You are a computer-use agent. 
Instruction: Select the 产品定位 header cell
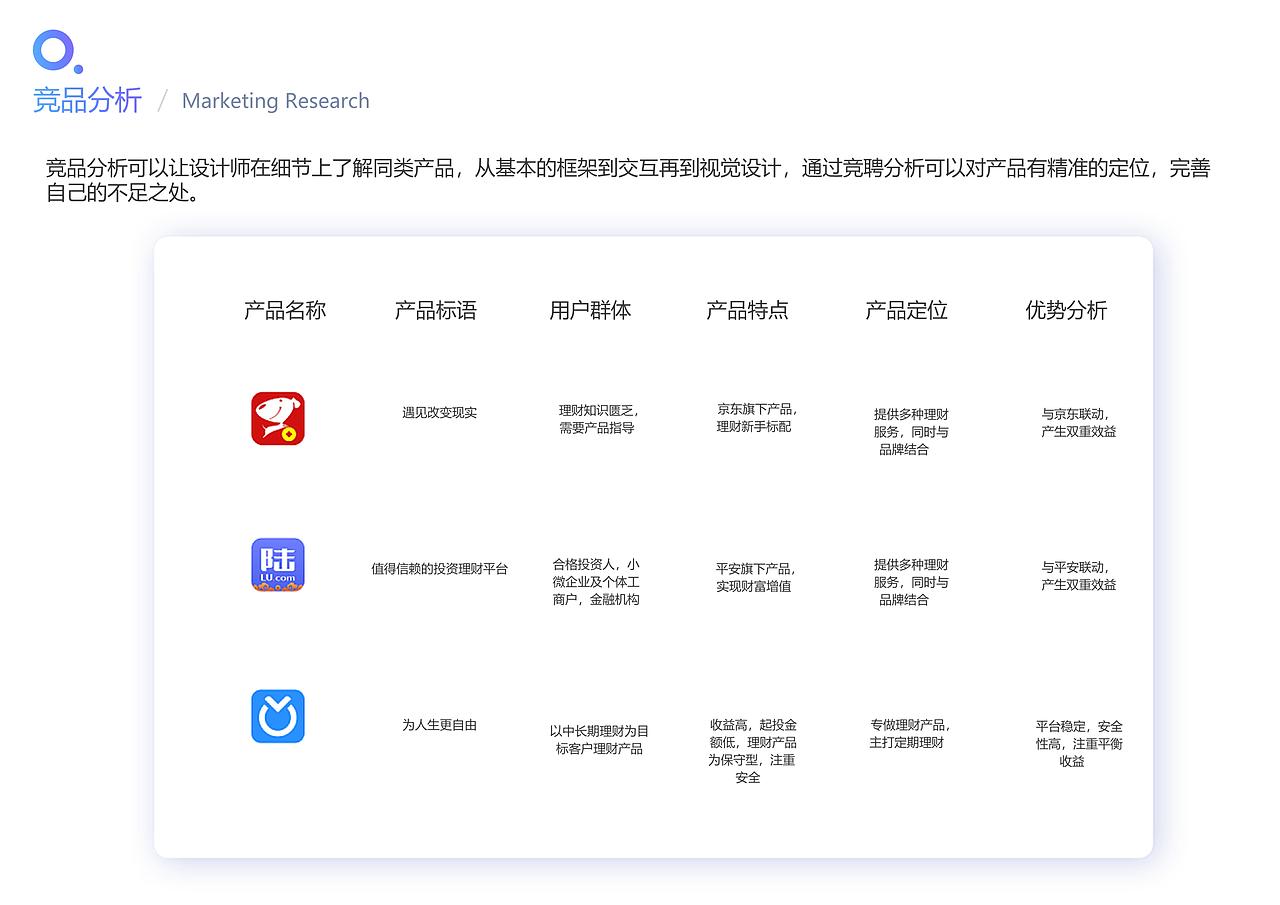click(x=904, y=310)
